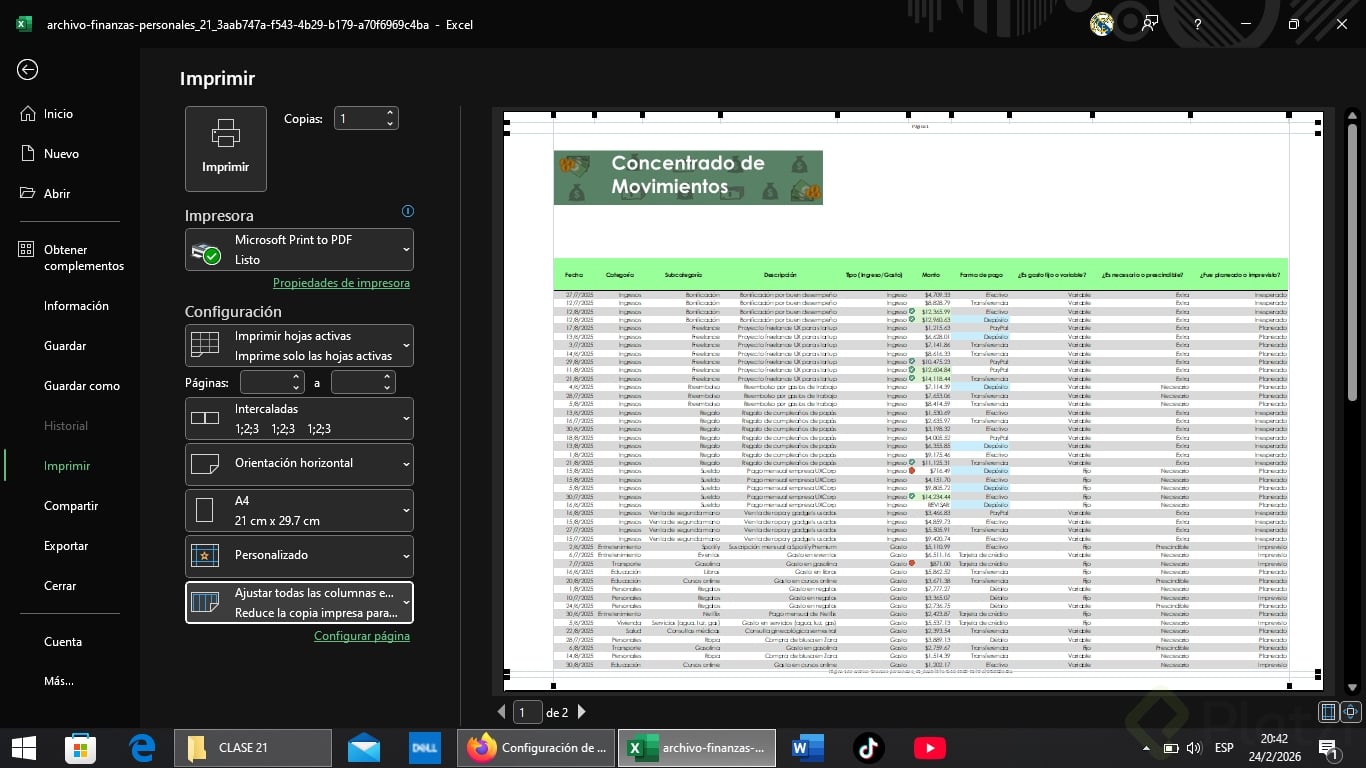This screenshot has height=768, width=1366.
Task: Open the Compartir section
Action: (x=70, y=506)
